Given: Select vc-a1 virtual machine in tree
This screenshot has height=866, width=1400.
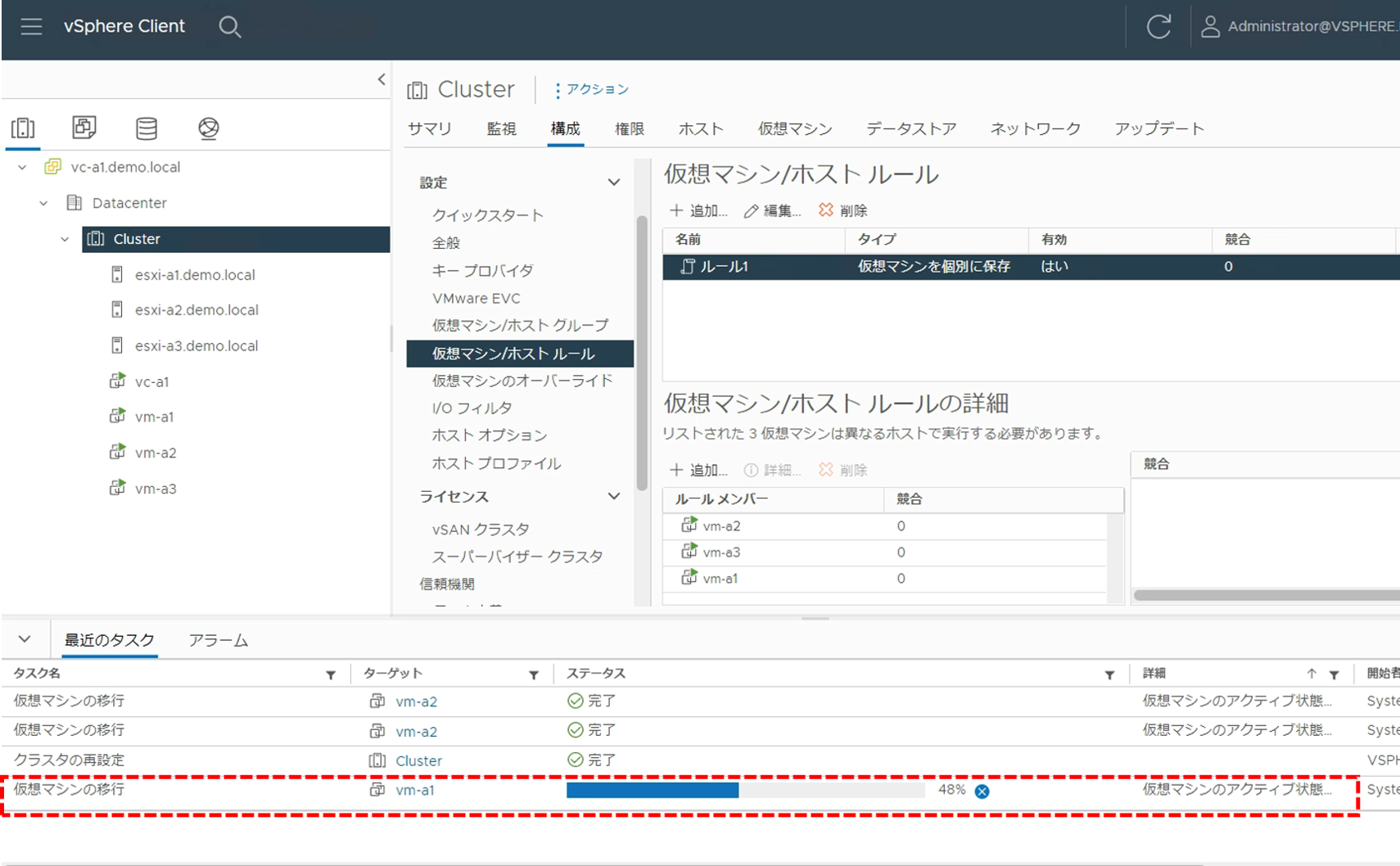Looking at the screenshot, I should [x=151, y=382].
